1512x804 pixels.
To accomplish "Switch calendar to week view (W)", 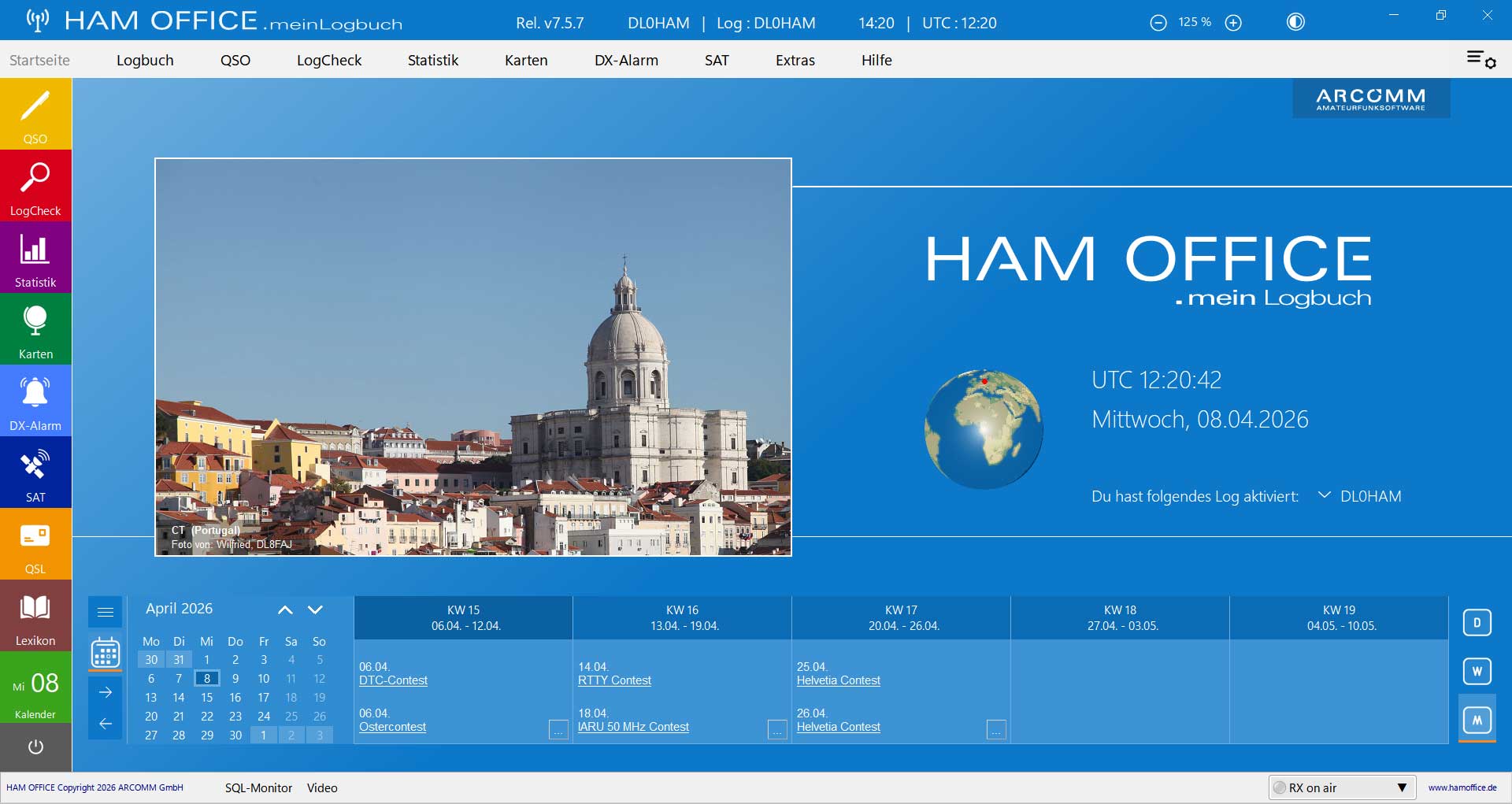I will point(1477,672).
